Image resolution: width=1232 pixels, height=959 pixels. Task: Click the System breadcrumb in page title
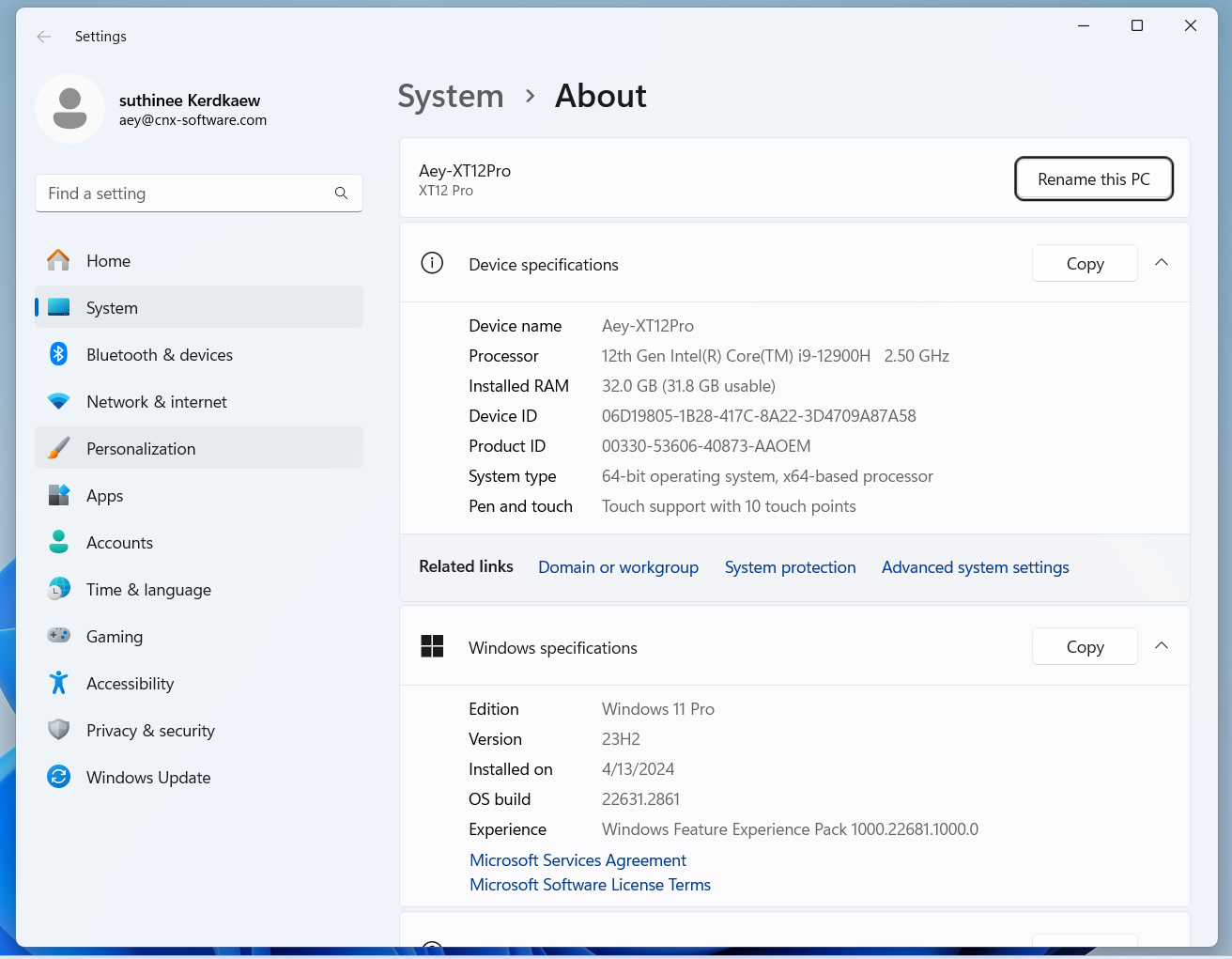[x=451, y=96]
